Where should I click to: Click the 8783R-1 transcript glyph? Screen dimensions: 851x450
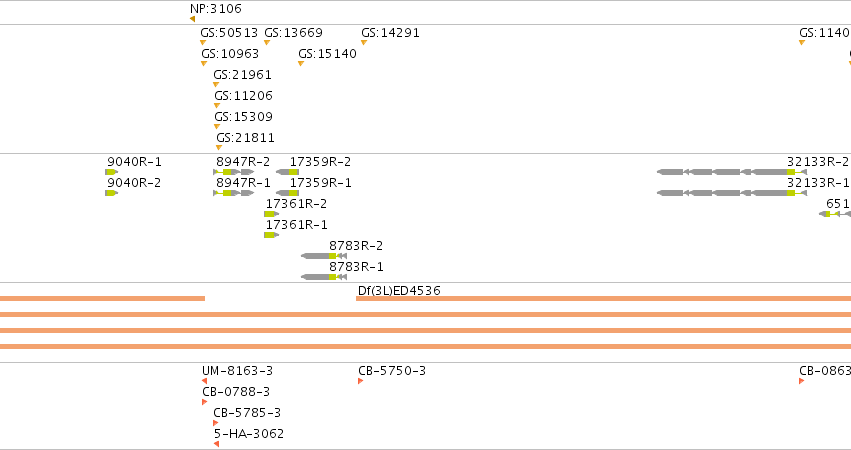coord(324,277)
